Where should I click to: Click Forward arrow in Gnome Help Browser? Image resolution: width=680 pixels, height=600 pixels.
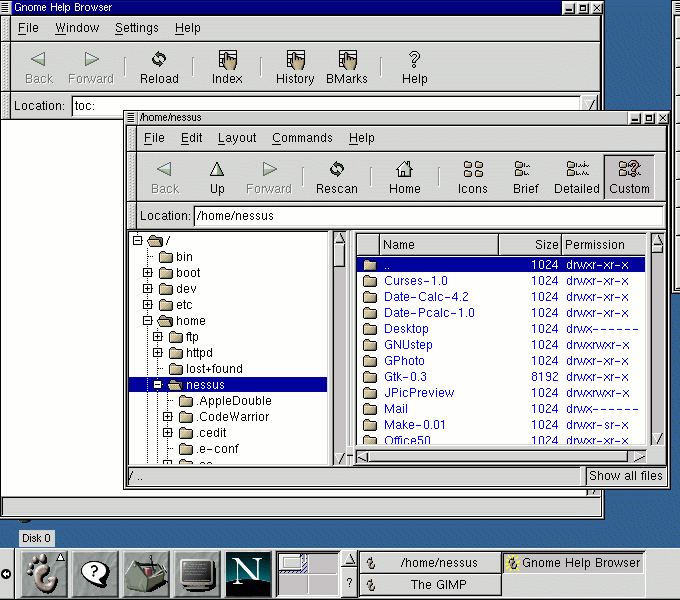click(x=92, y=59)
